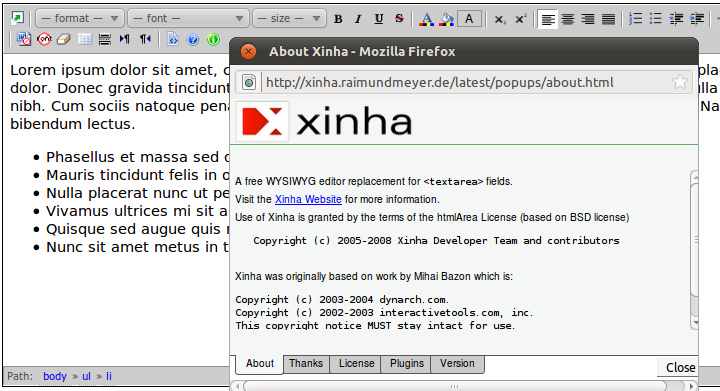Click the eraser remove-format icon
Screen dimensions: 720x391
click(64, 39)
